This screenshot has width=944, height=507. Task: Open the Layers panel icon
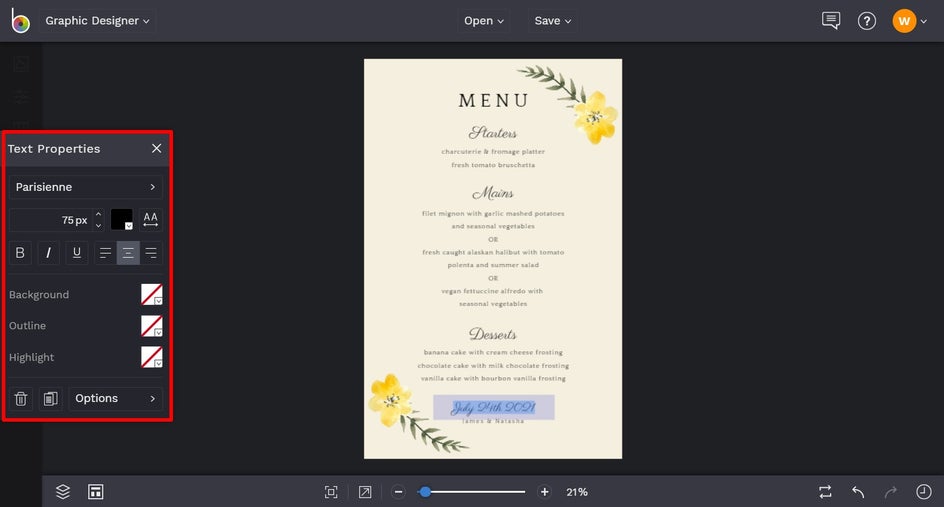[x=63, y=492]
